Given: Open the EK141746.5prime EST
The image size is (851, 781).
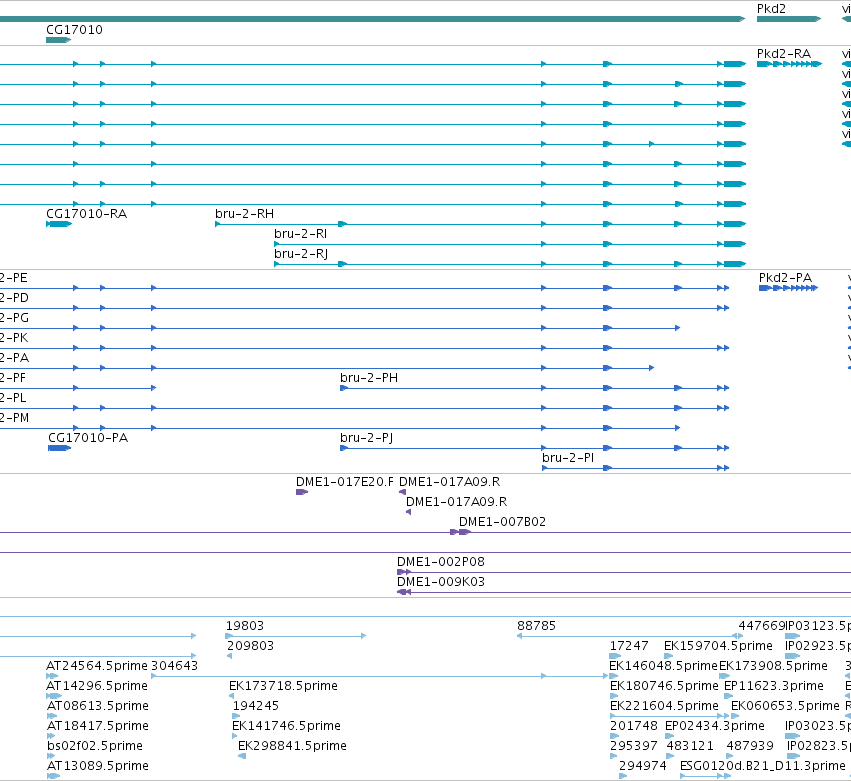Looking at the screenshot, I should (234, 736).
